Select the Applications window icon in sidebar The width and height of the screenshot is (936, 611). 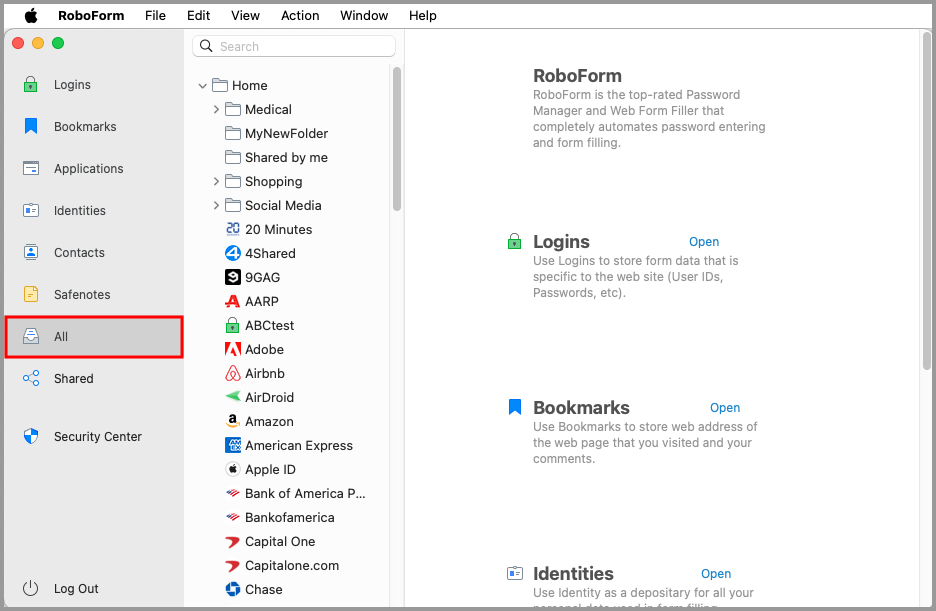pyautogui.click(x=30, y=168)
